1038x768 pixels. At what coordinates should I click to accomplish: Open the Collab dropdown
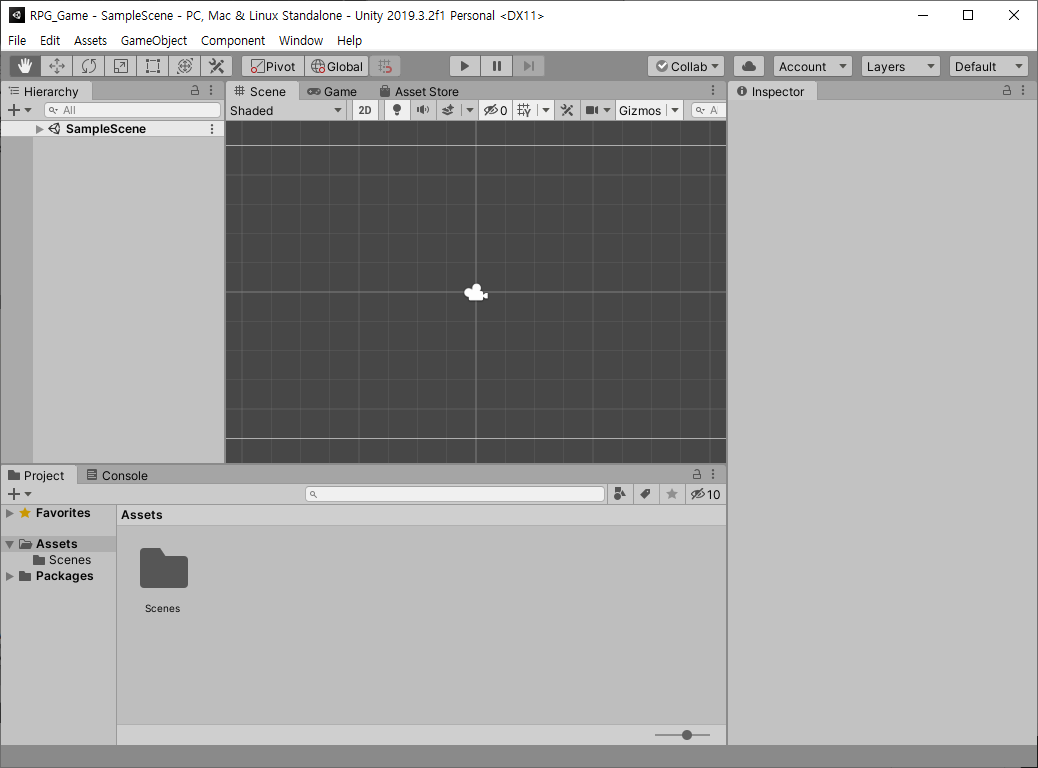point(686,66)
